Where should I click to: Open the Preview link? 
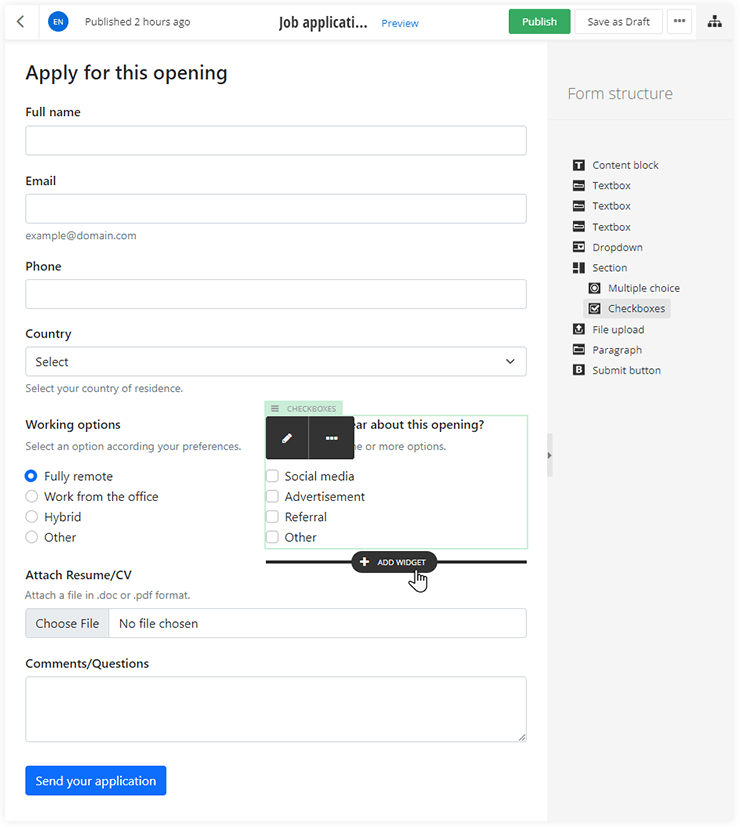click(400, 23)
